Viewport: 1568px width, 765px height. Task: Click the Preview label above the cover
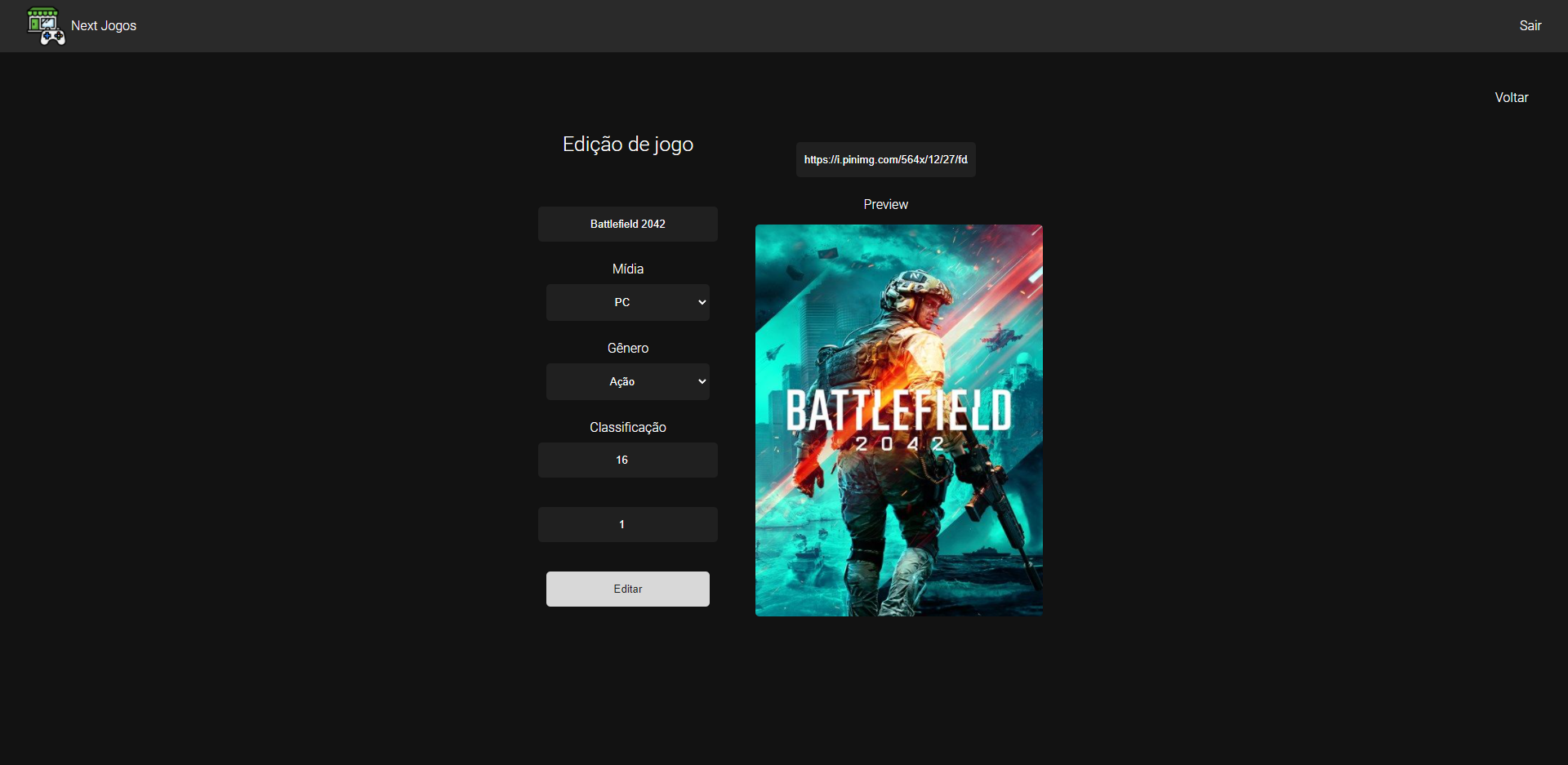(x=885, y=204)
